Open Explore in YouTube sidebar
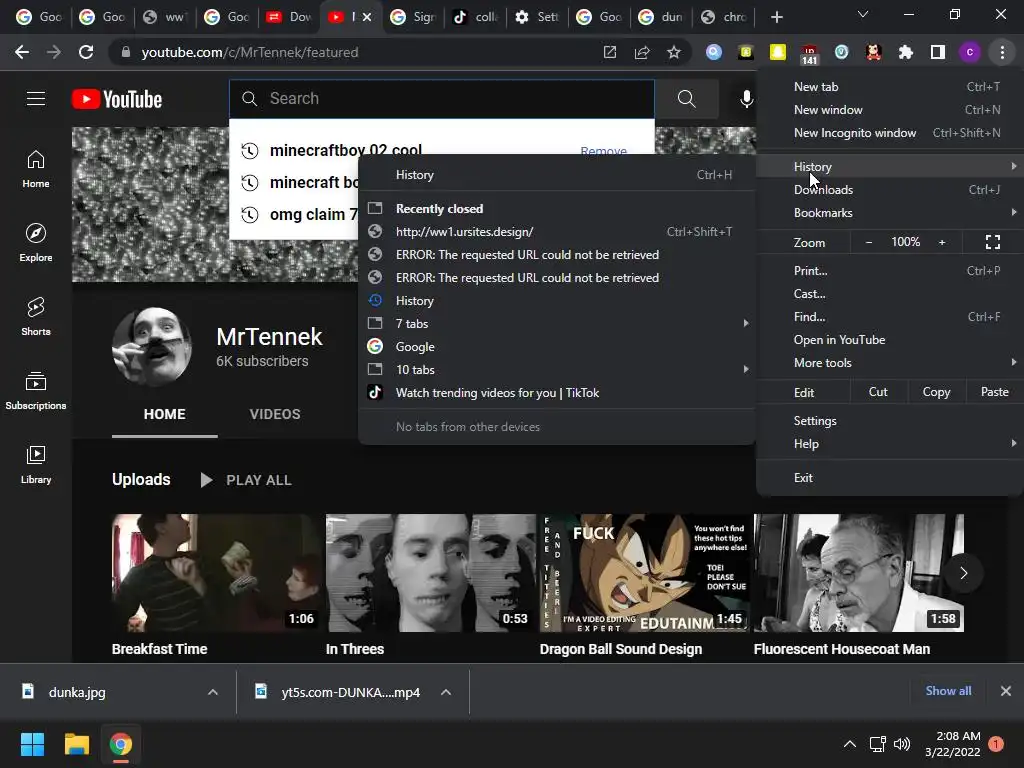Image resolution: width=1024 pixels, height=768 pixels. 36,243
